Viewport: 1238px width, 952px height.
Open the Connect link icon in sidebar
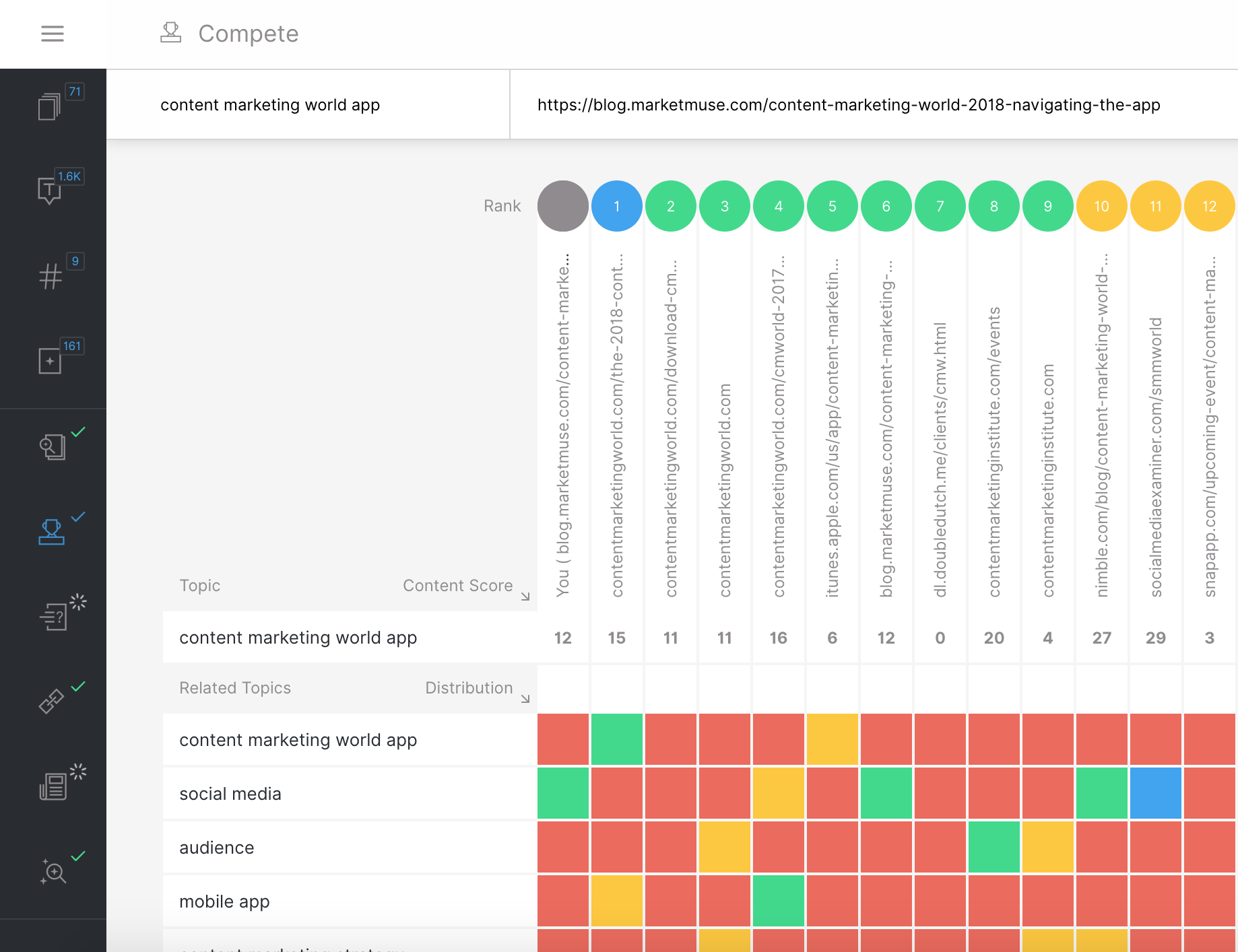click(x=52, y=701)
